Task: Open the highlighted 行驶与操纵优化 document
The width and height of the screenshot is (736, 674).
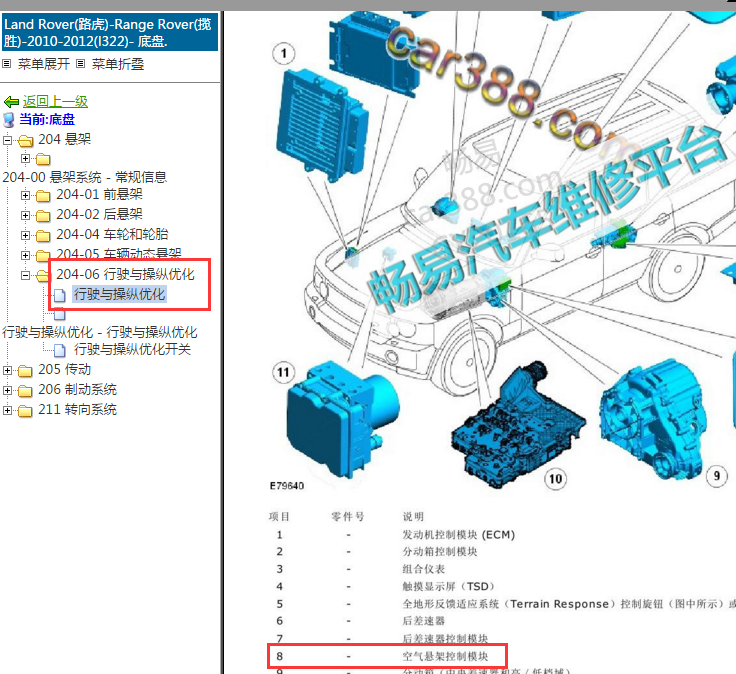Action: 120,294
